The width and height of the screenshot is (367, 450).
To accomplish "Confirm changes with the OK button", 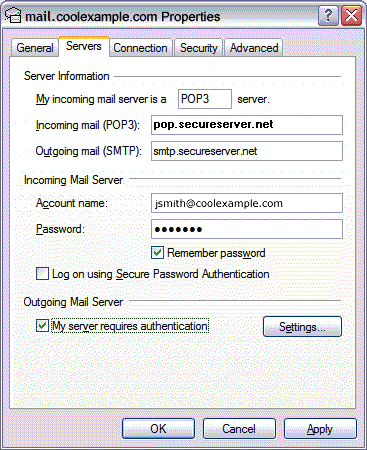I will tap(158, 429).
